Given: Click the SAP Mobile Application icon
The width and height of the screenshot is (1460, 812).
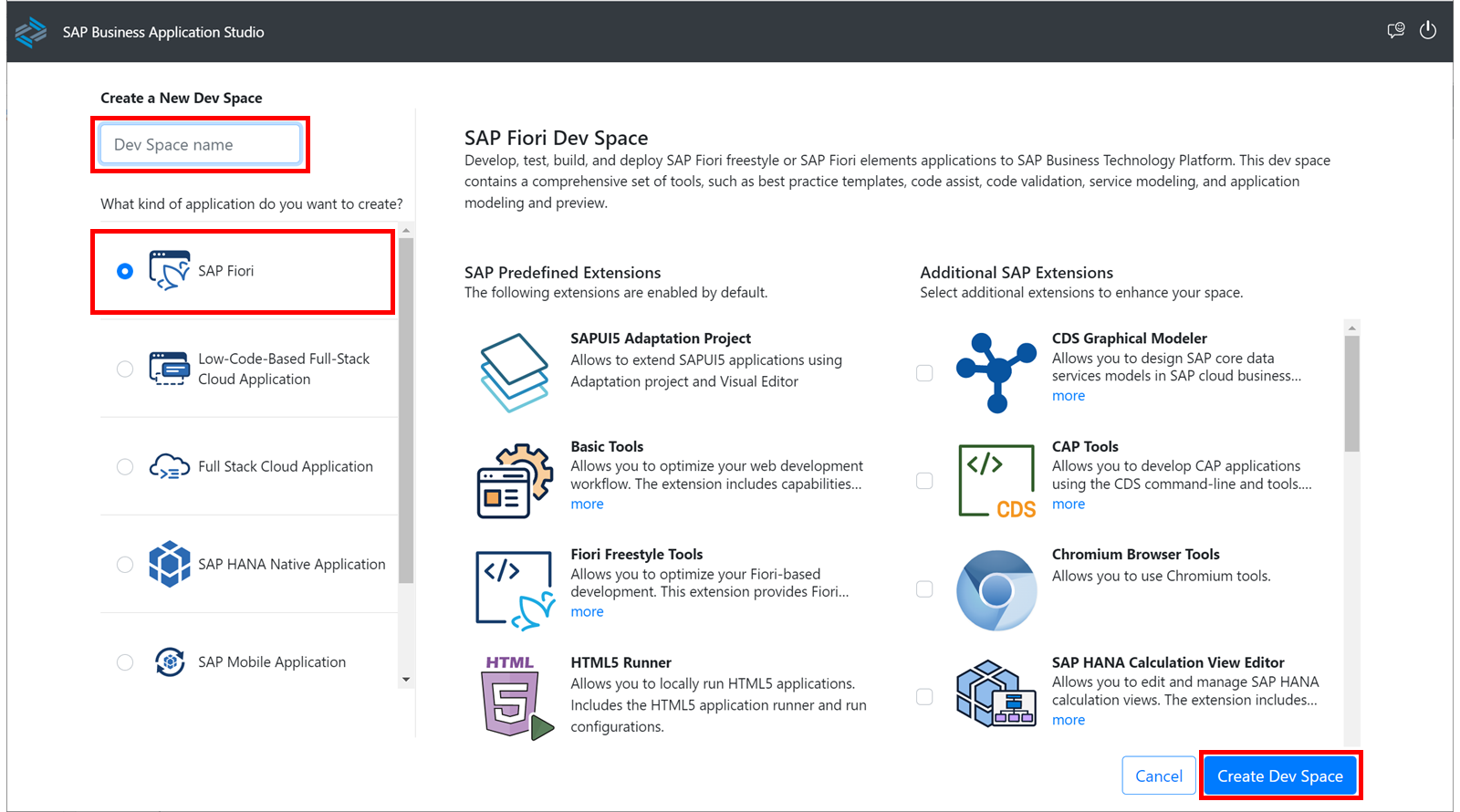Looking at the screenshot, I should 170,661.
